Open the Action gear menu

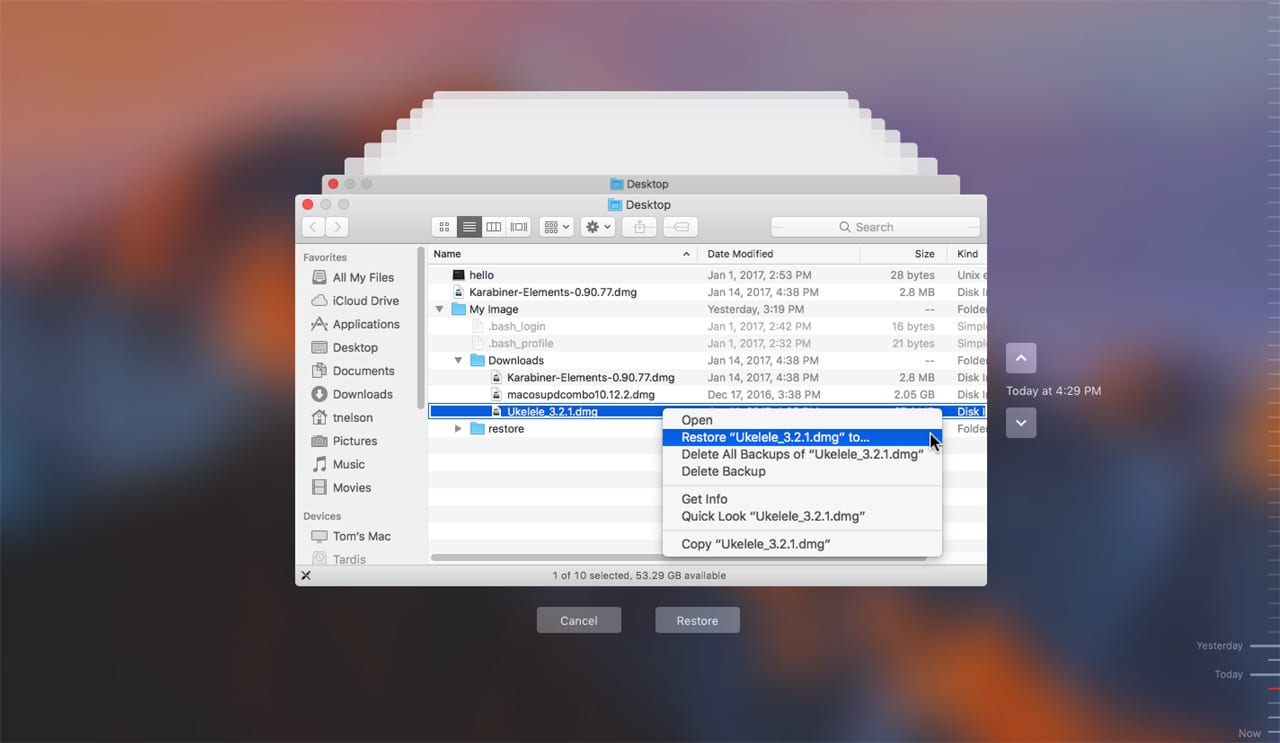point(598,227)
